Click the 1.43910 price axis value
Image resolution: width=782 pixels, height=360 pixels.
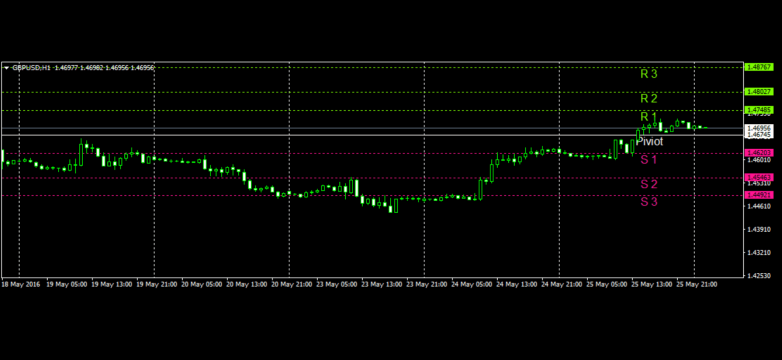coord(758,229)
